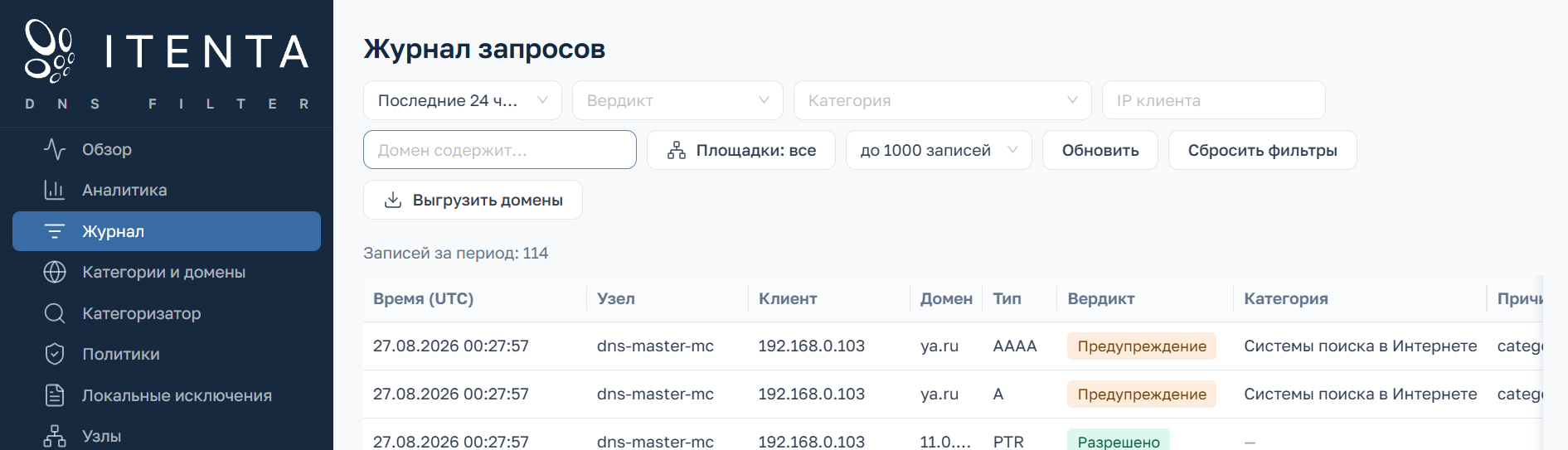
Task: Open the Аналитика section
Action: (x=167, y=190)
